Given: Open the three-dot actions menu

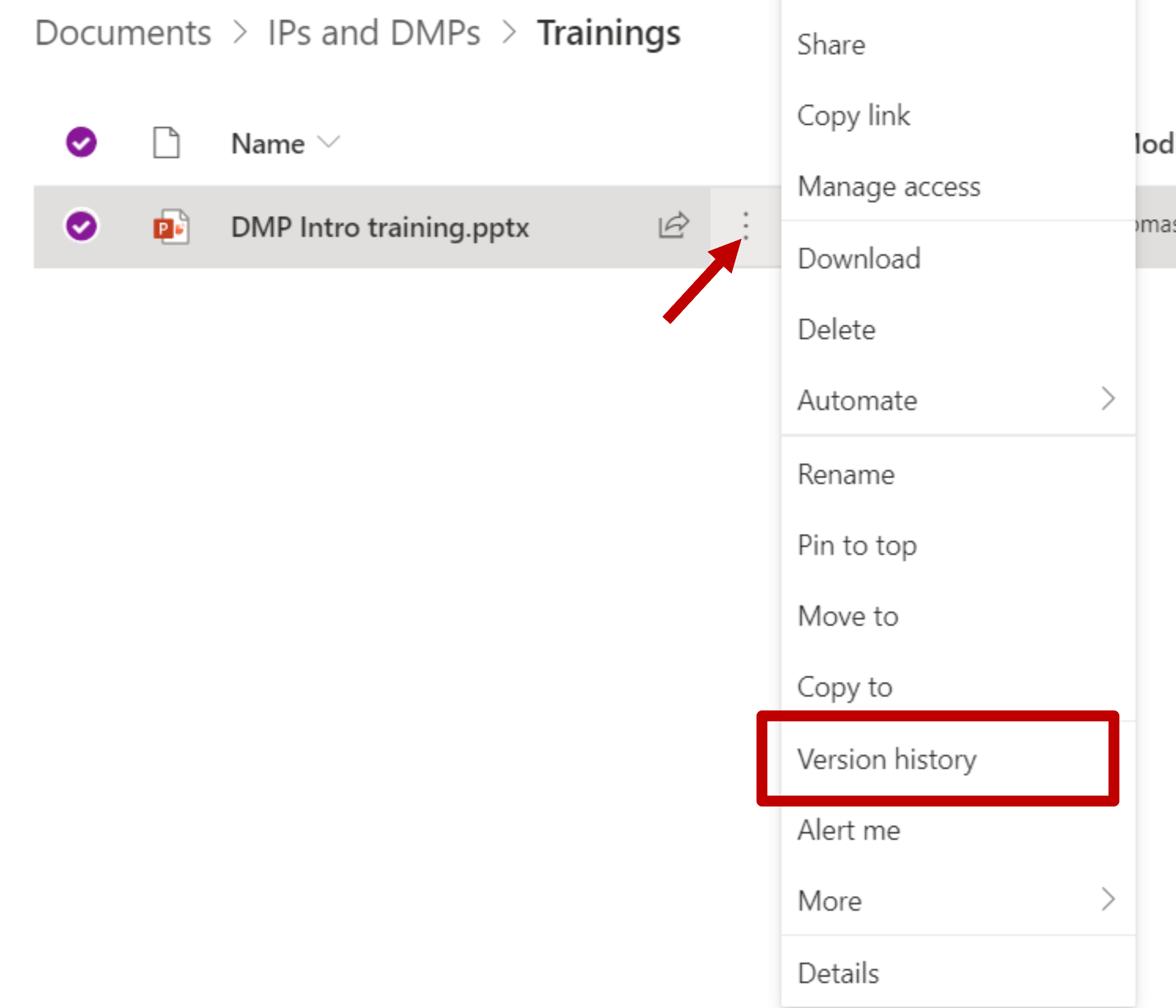Looking at the screenshot, I should pos(746,225).
